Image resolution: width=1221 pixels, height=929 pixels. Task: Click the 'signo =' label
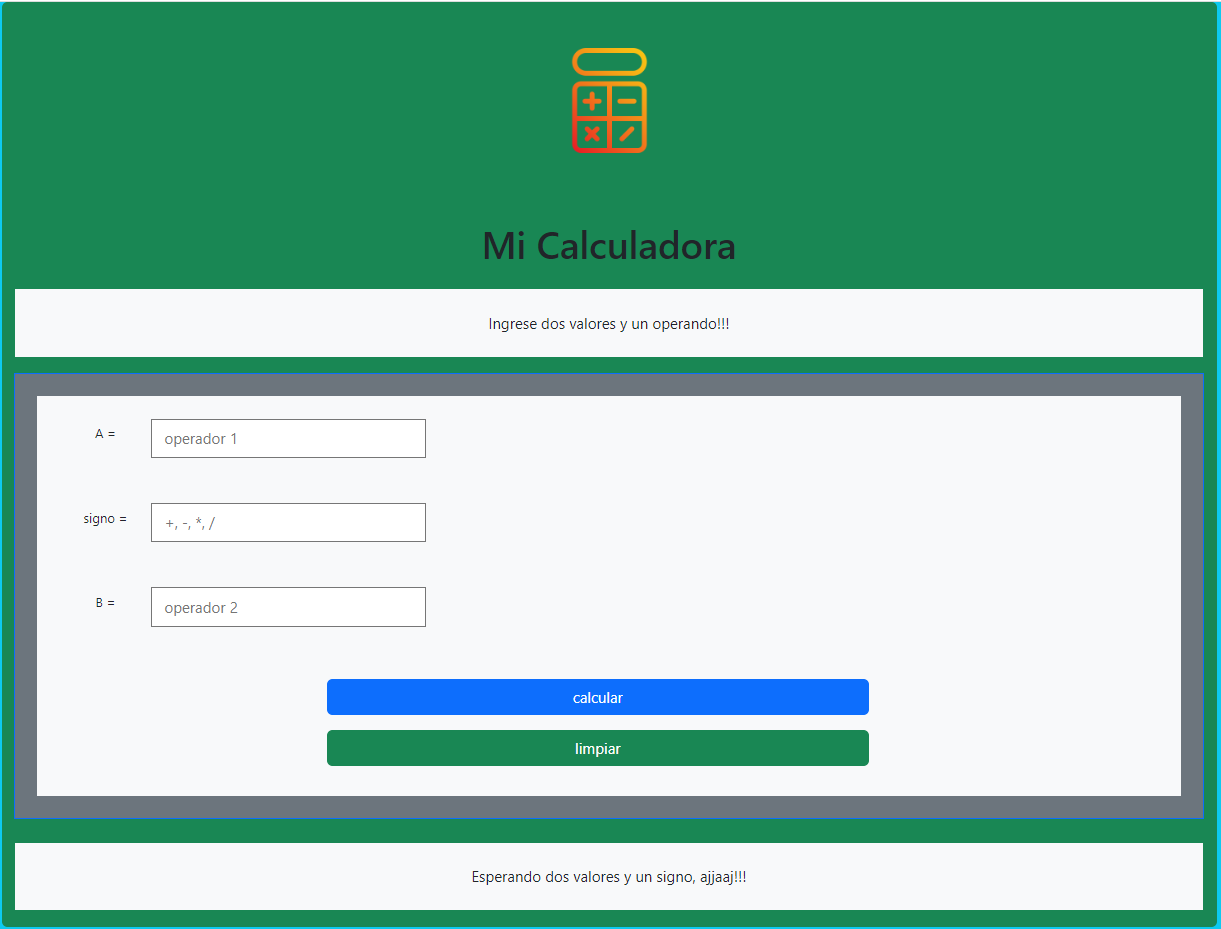(x=105, y=519)
